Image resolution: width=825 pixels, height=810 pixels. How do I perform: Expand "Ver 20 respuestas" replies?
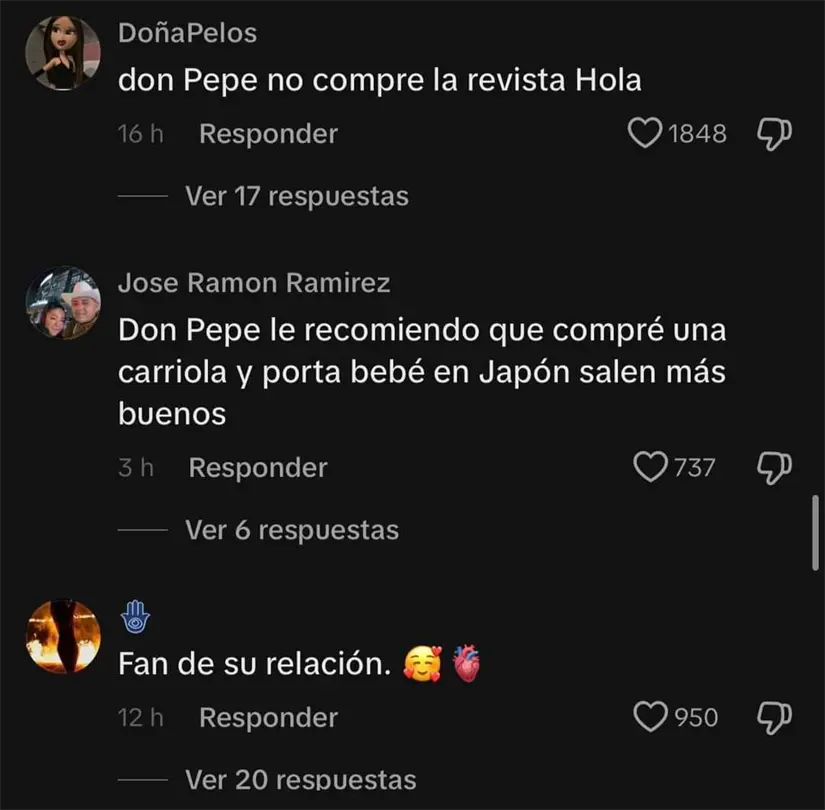tap(300, 780)
